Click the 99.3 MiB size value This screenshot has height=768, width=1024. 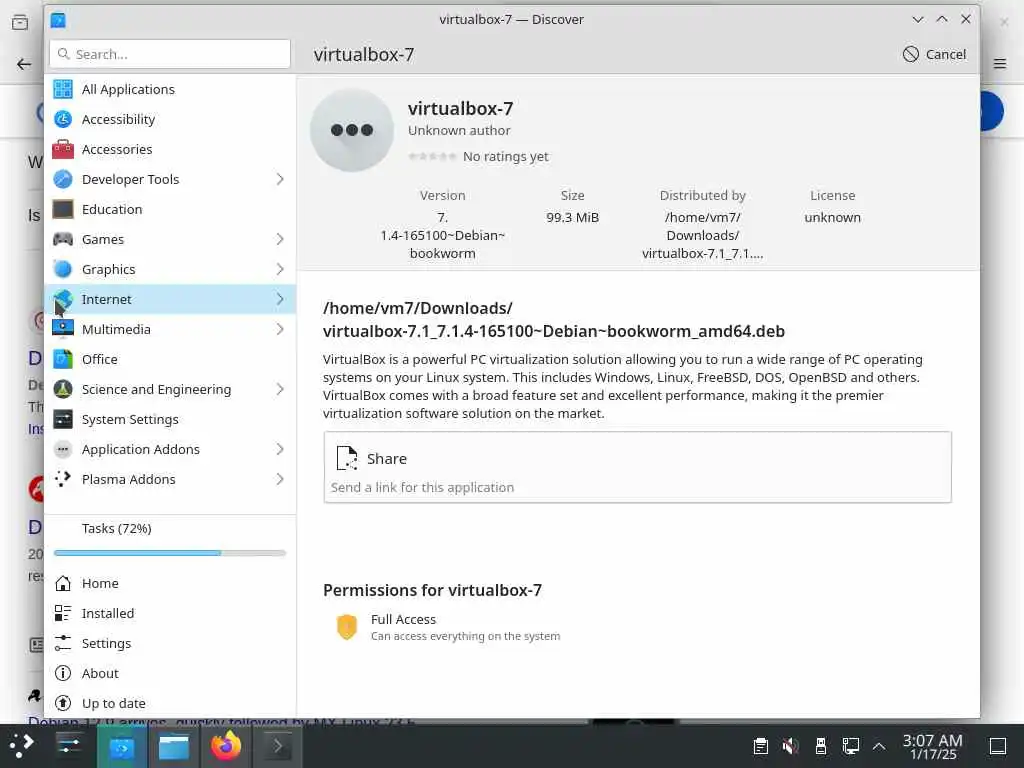point(573,217)
